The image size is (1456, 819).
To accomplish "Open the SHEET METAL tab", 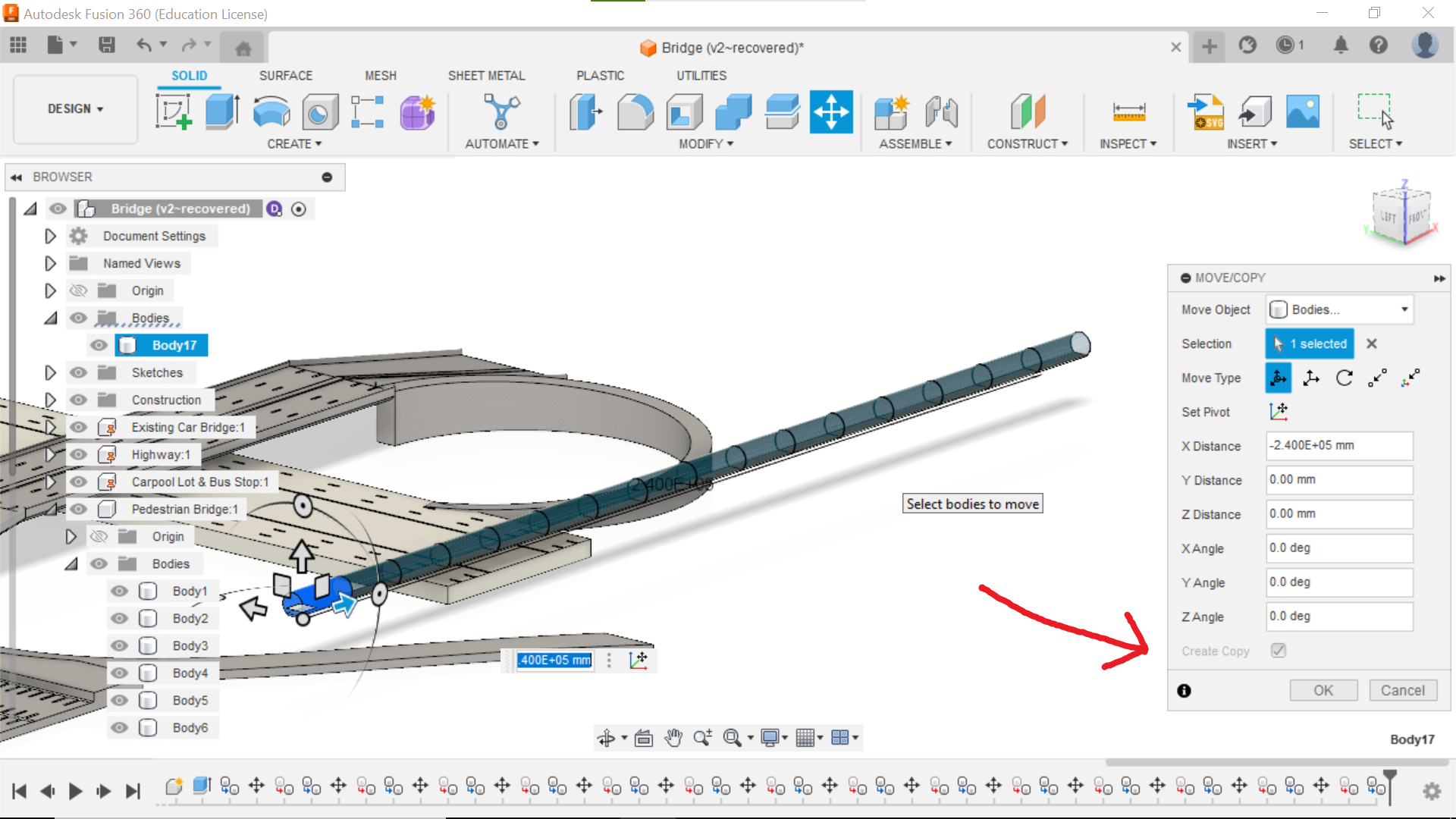I will point(486,75).
